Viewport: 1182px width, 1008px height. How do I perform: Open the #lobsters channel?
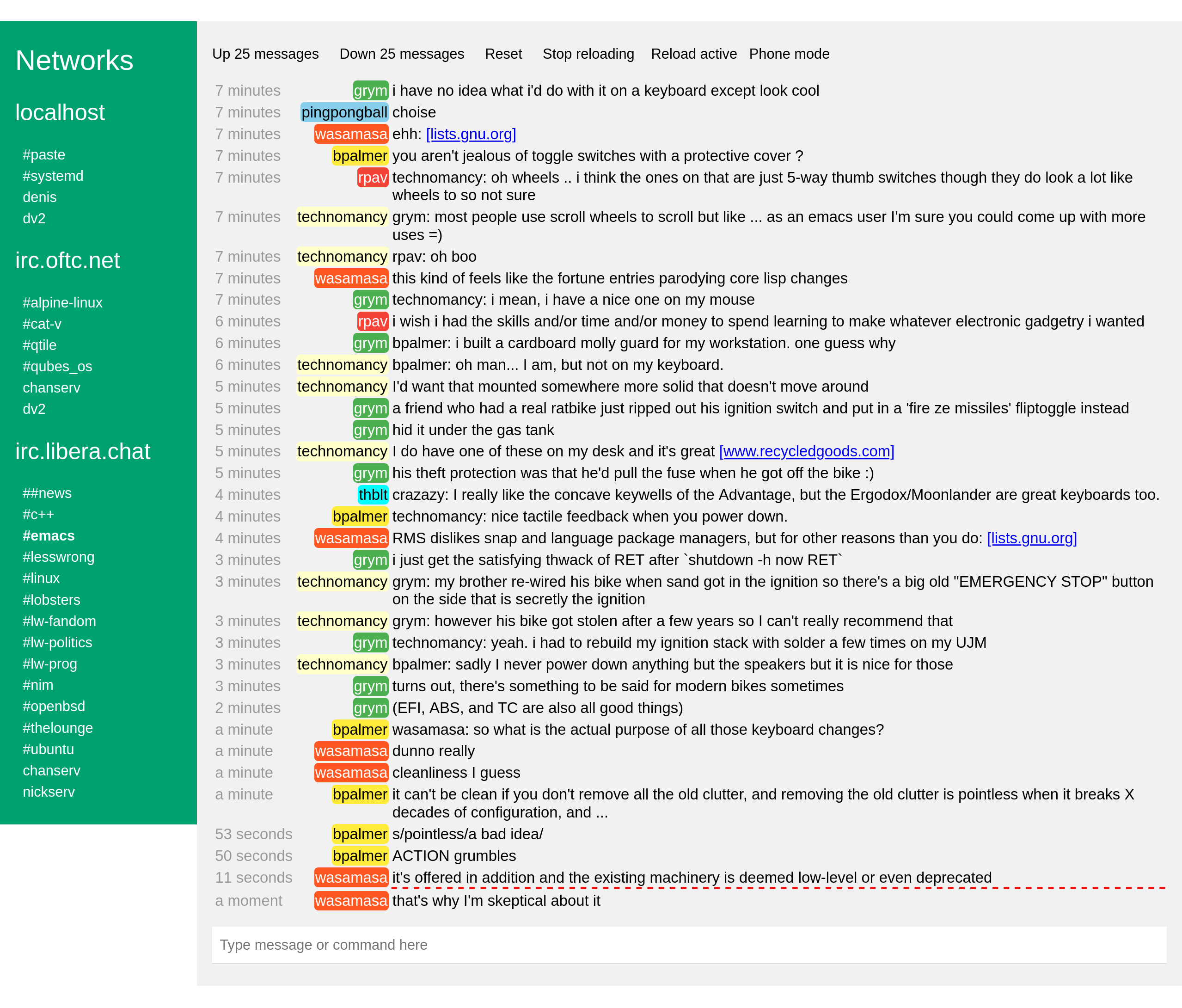point(51,600)
